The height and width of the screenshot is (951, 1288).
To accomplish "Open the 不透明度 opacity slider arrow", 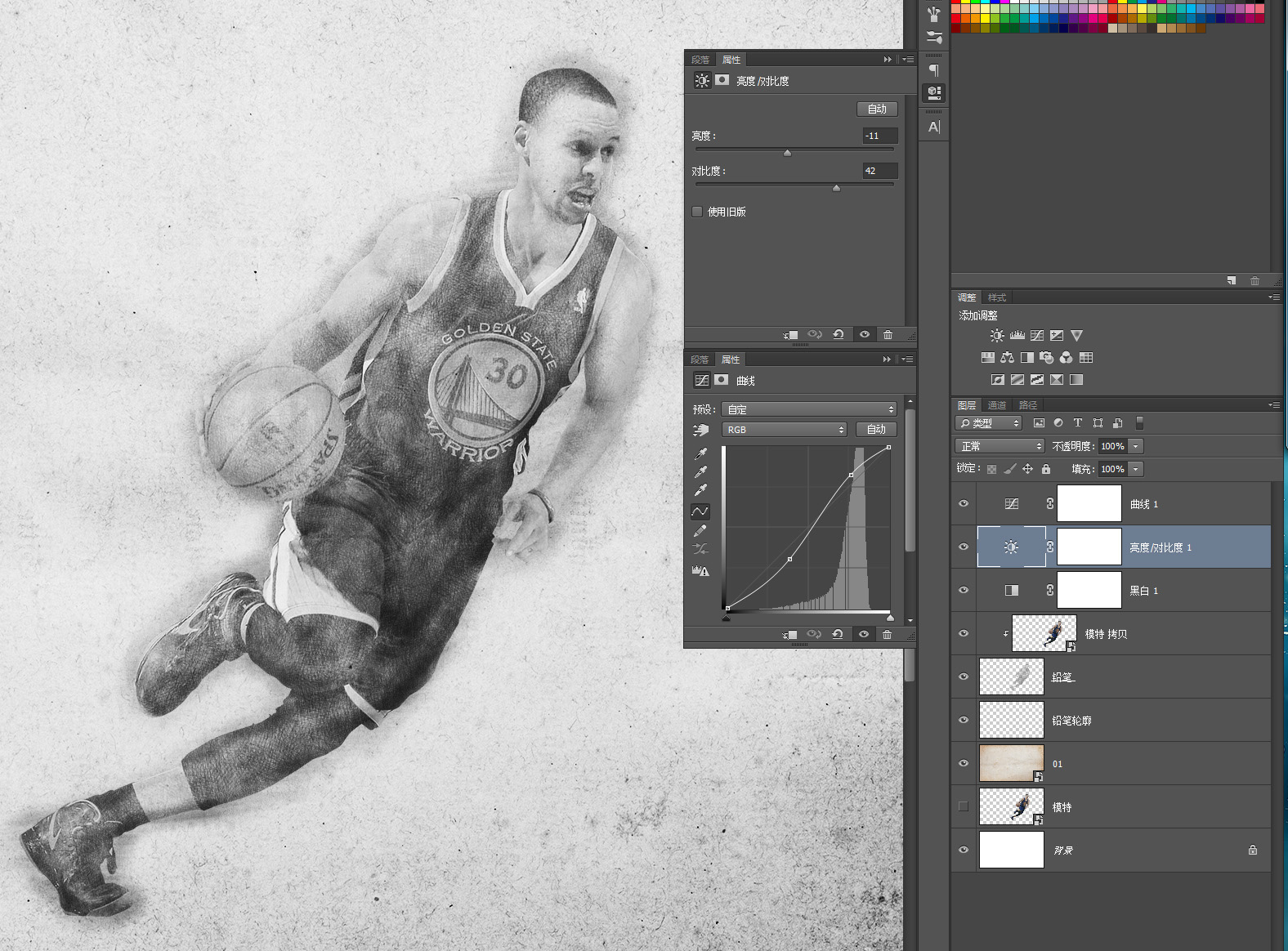I will 1136,446.
